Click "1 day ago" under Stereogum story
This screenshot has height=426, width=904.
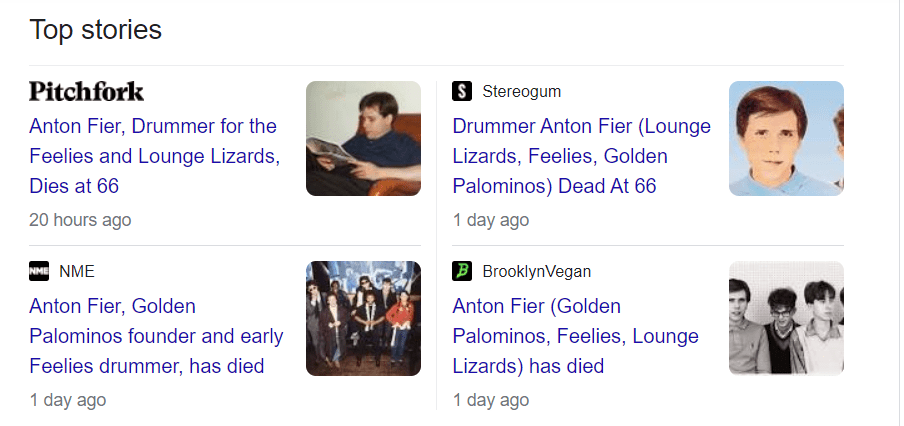(x=491, y=220)
